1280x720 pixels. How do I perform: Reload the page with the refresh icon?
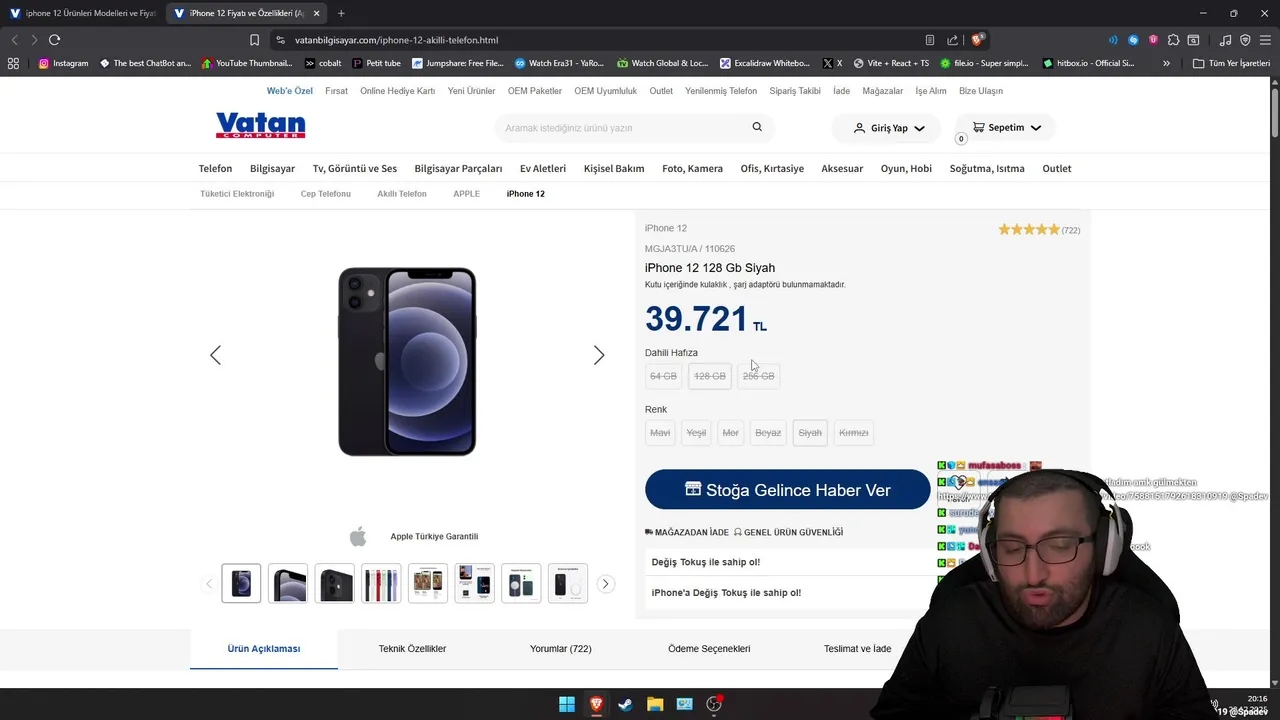coord(54,40)
